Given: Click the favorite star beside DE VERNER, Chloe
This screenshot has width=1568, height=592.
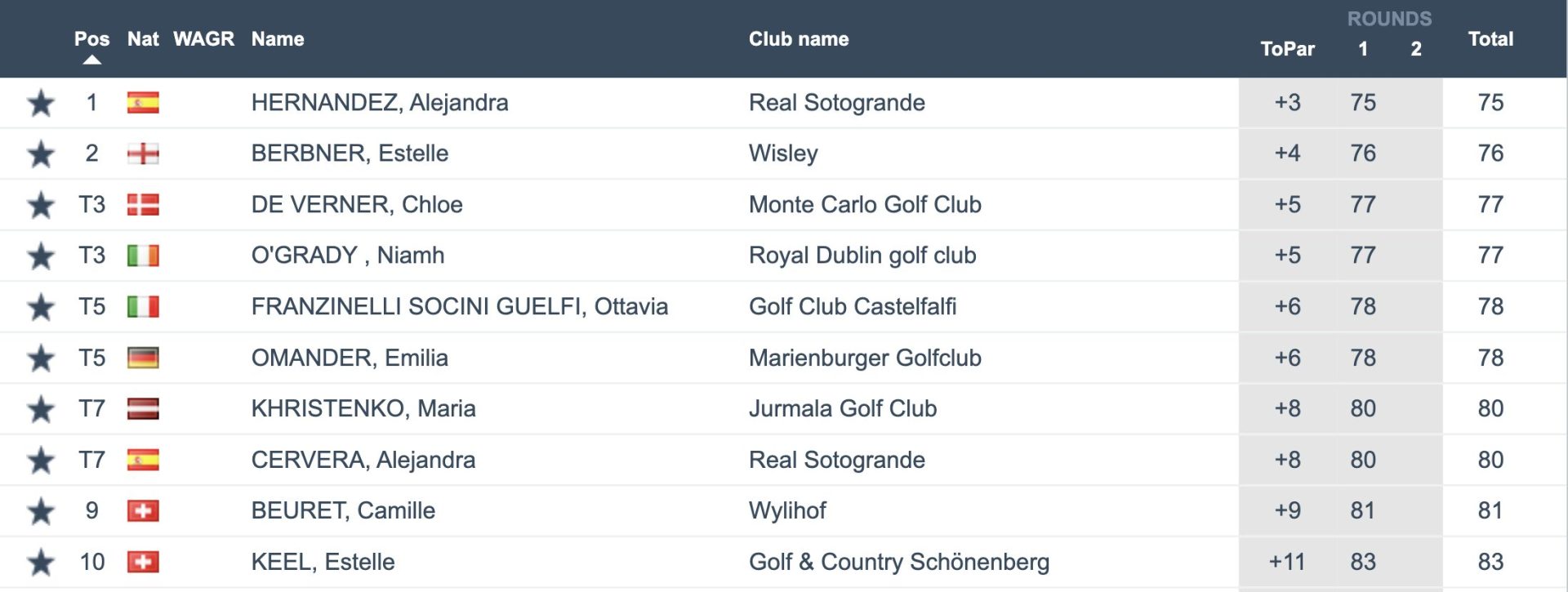Looking at the screenshot, I should tap(41, 206).
